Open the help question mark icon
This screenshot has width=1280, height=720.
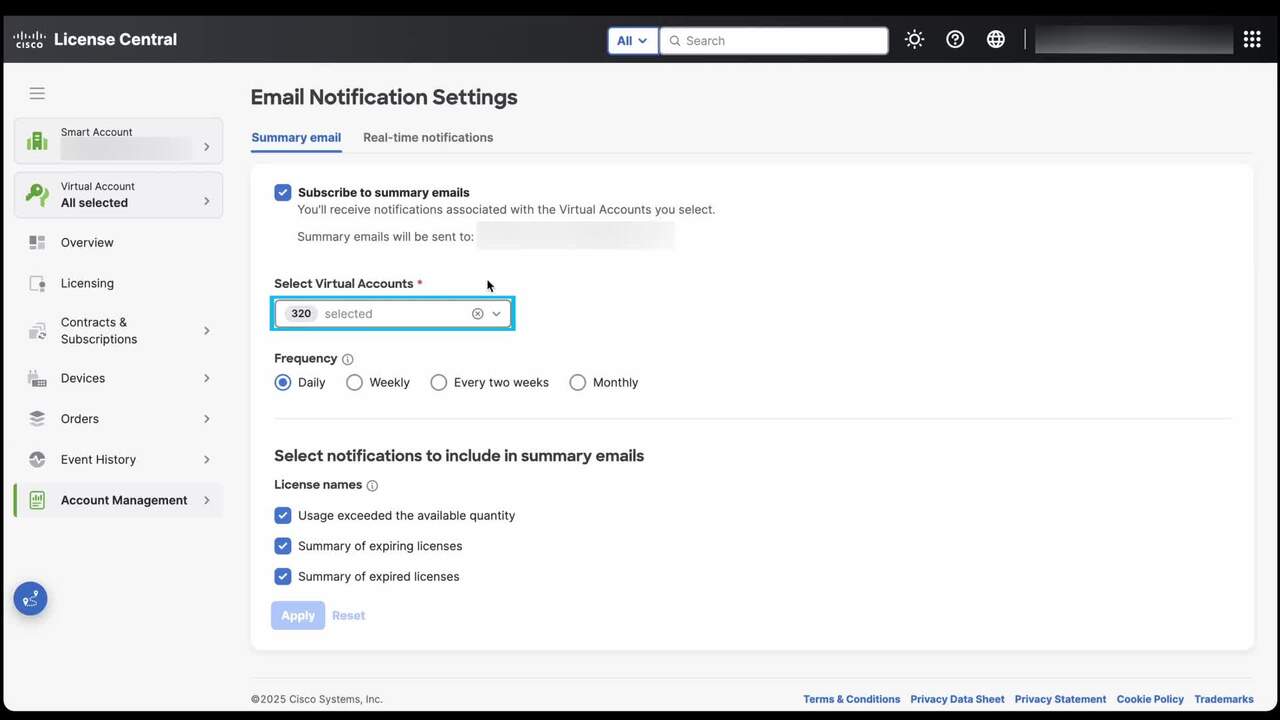(955, 40)
